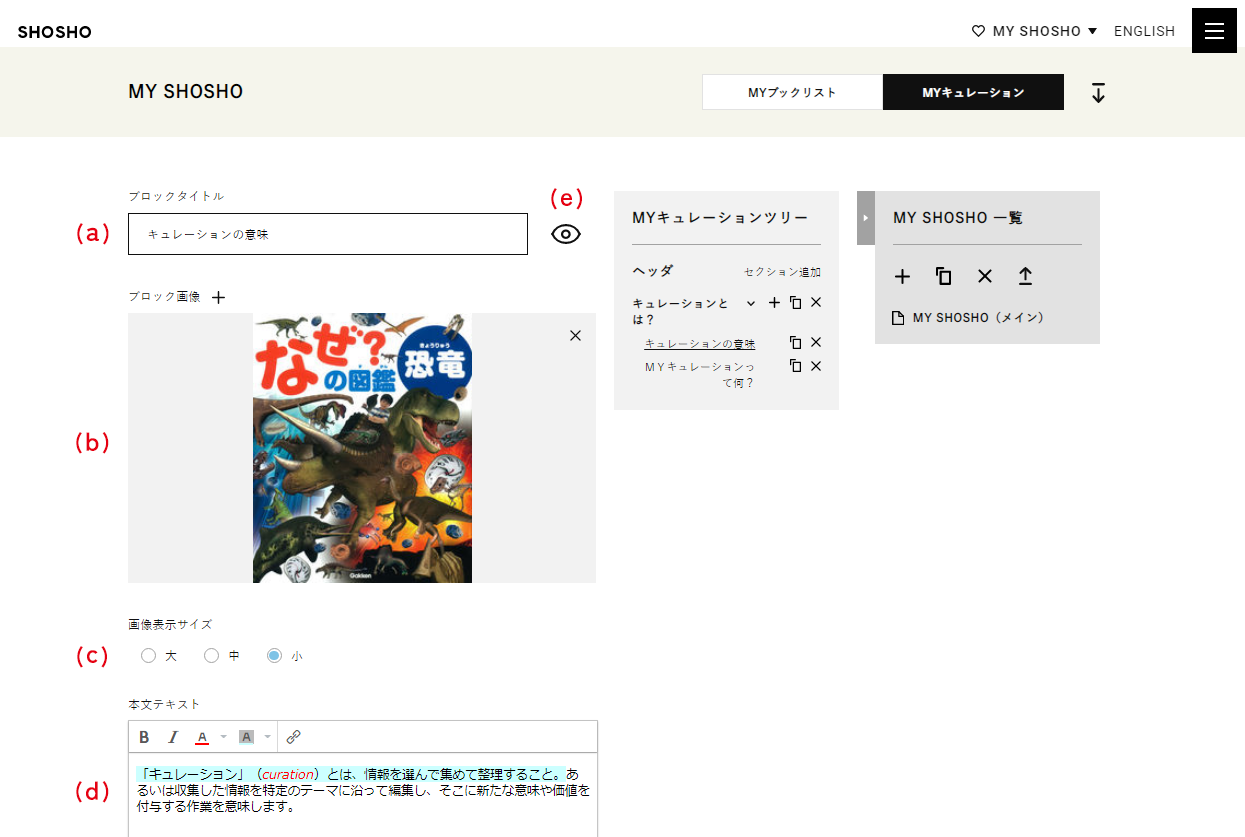The image size is (1245, 837).
Task: Toggle the preview eye icon
Action: click(566, 234)
